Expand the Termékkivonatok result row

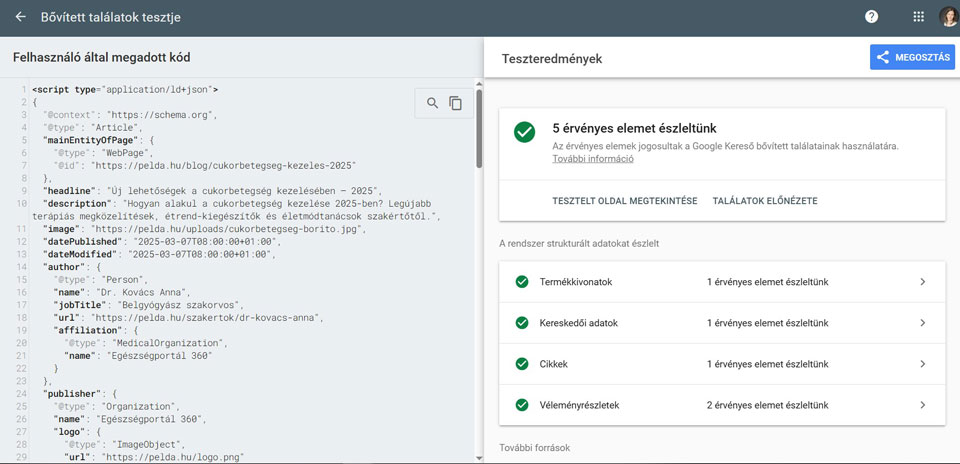722,282
